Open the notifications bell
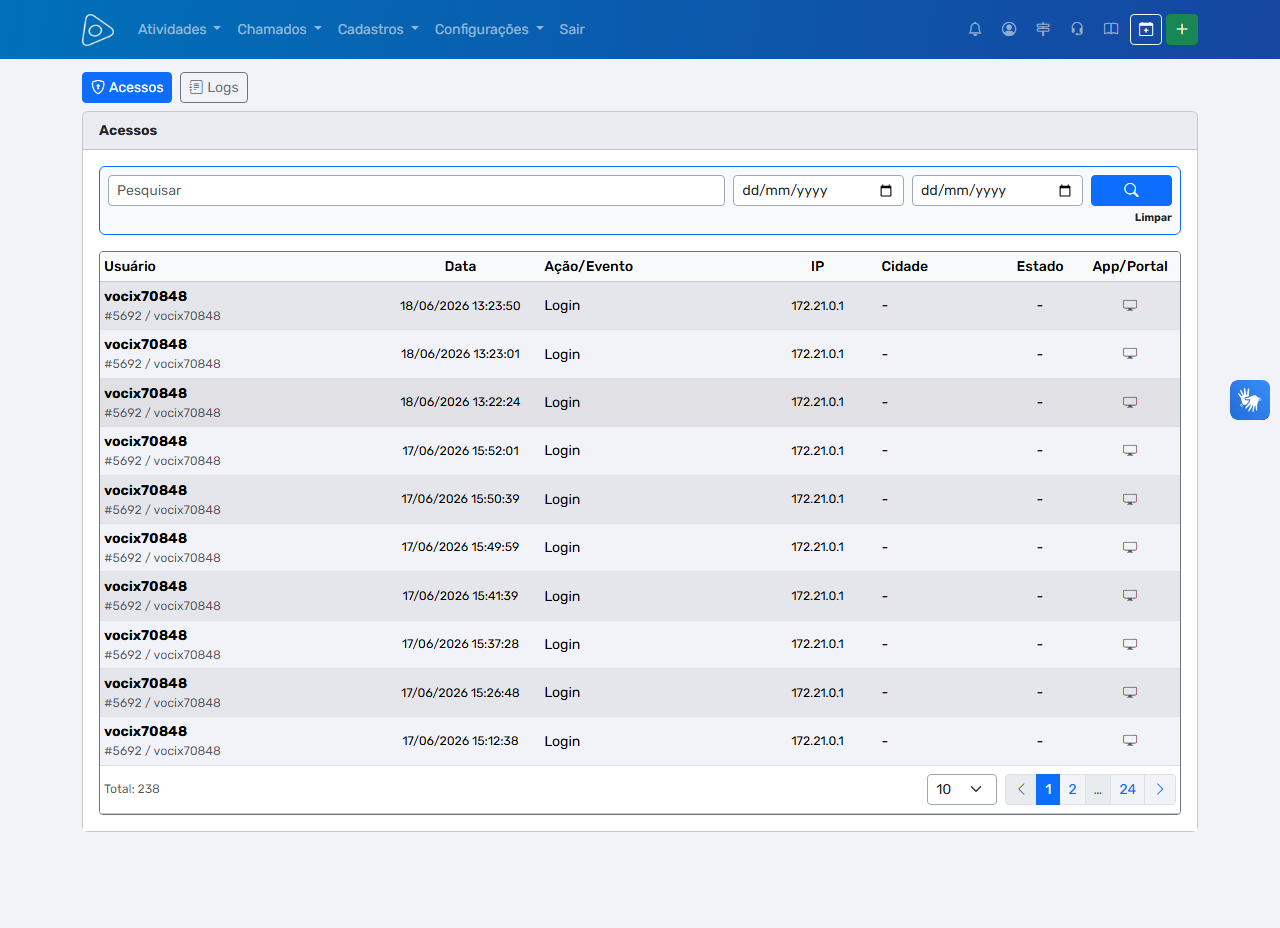 (x=975, y=30)
